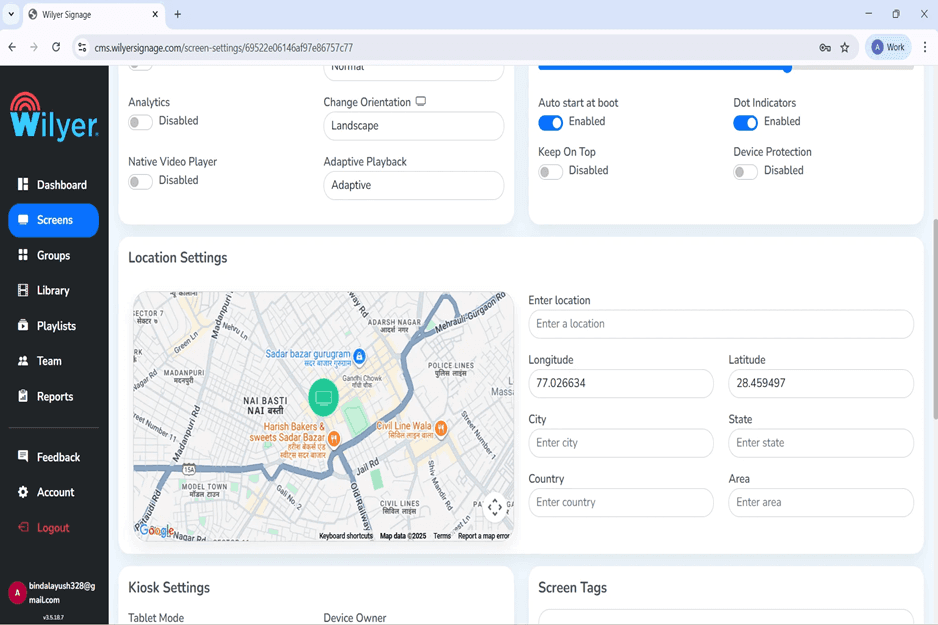Open the browser tab search dropdown
This screenshot has width=938, height=625.
[x=11, y=14]
